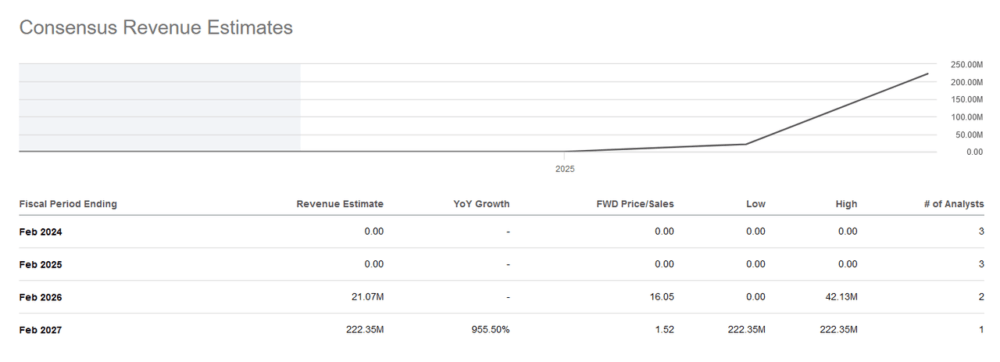The height and width of the screenshot is (362, 1000).
Task: Select the Fiscal Period Ending column header
Action: [68, 204]
